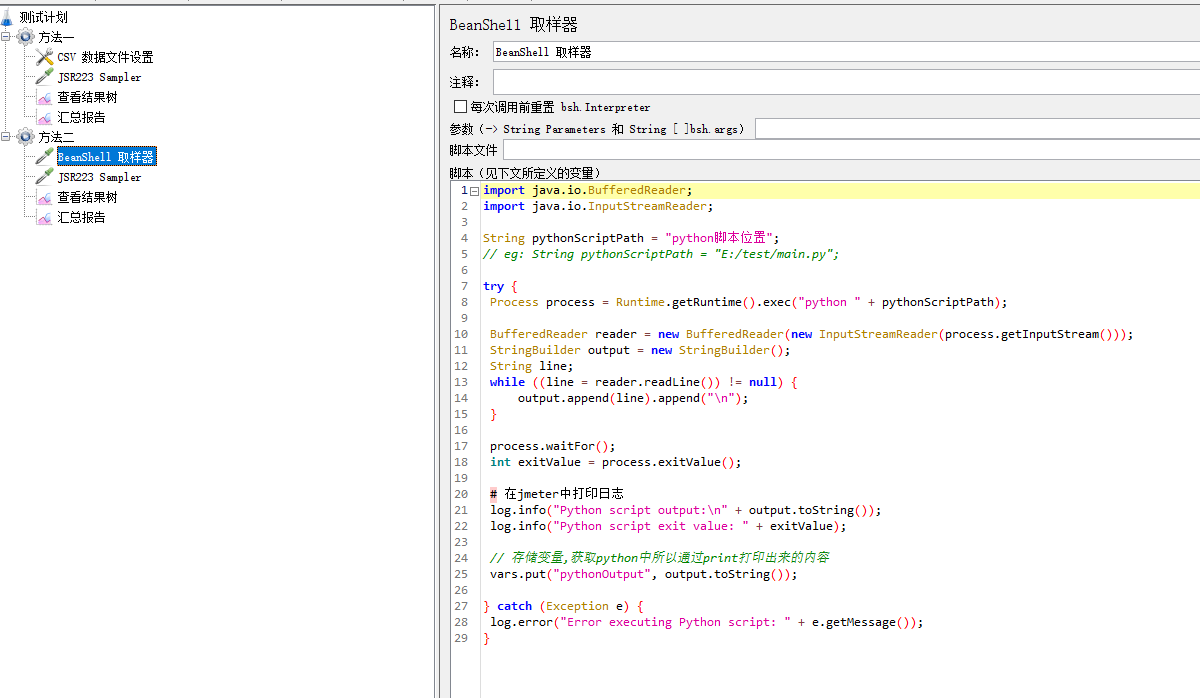The width and height of the screenshot is (1200, 698).
Task: Click the 汇总报告 icon under 方法二
Action: coord(44,217)
